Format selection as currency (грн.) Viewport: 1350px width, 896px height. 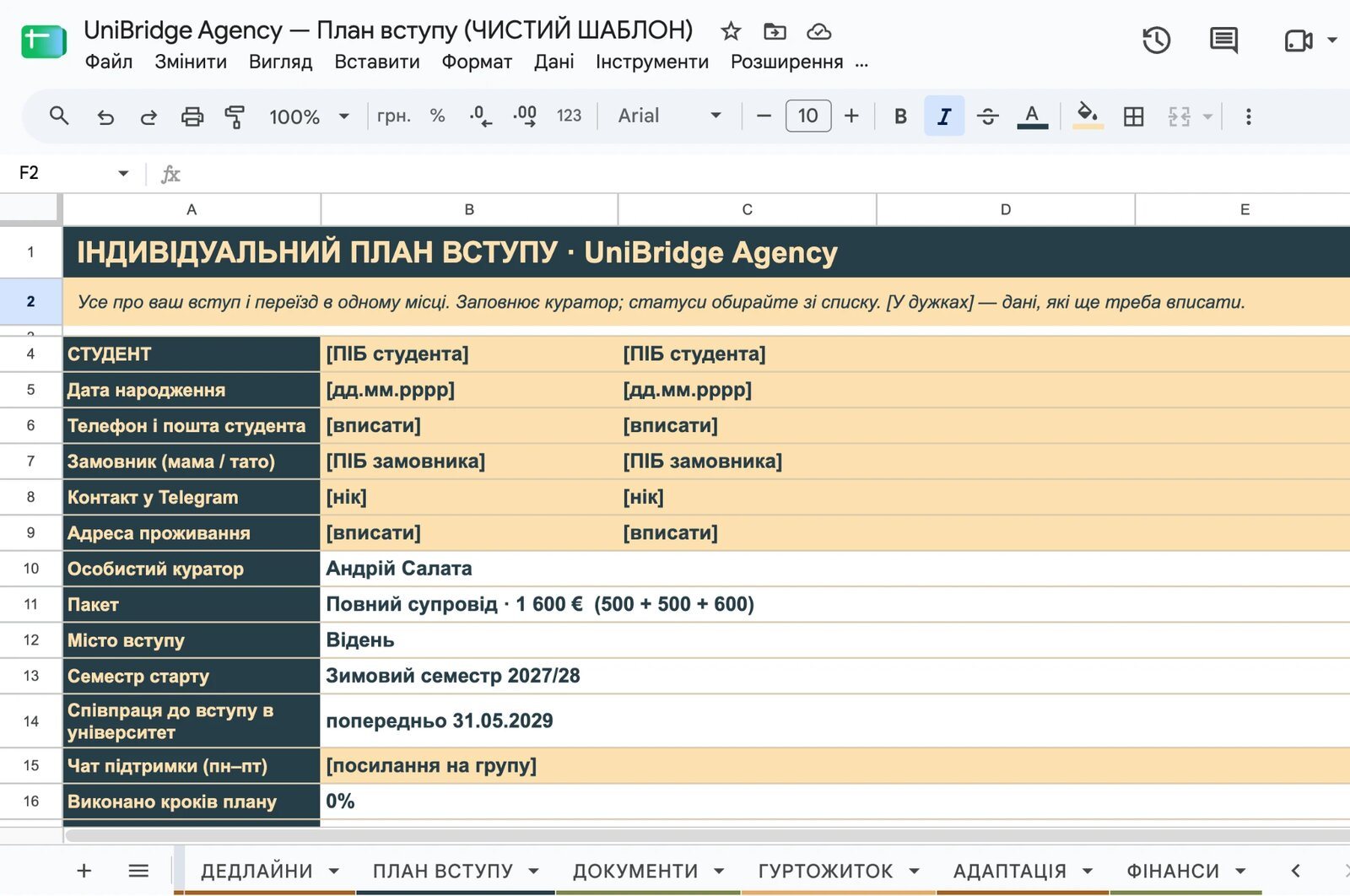click(394, 116)
